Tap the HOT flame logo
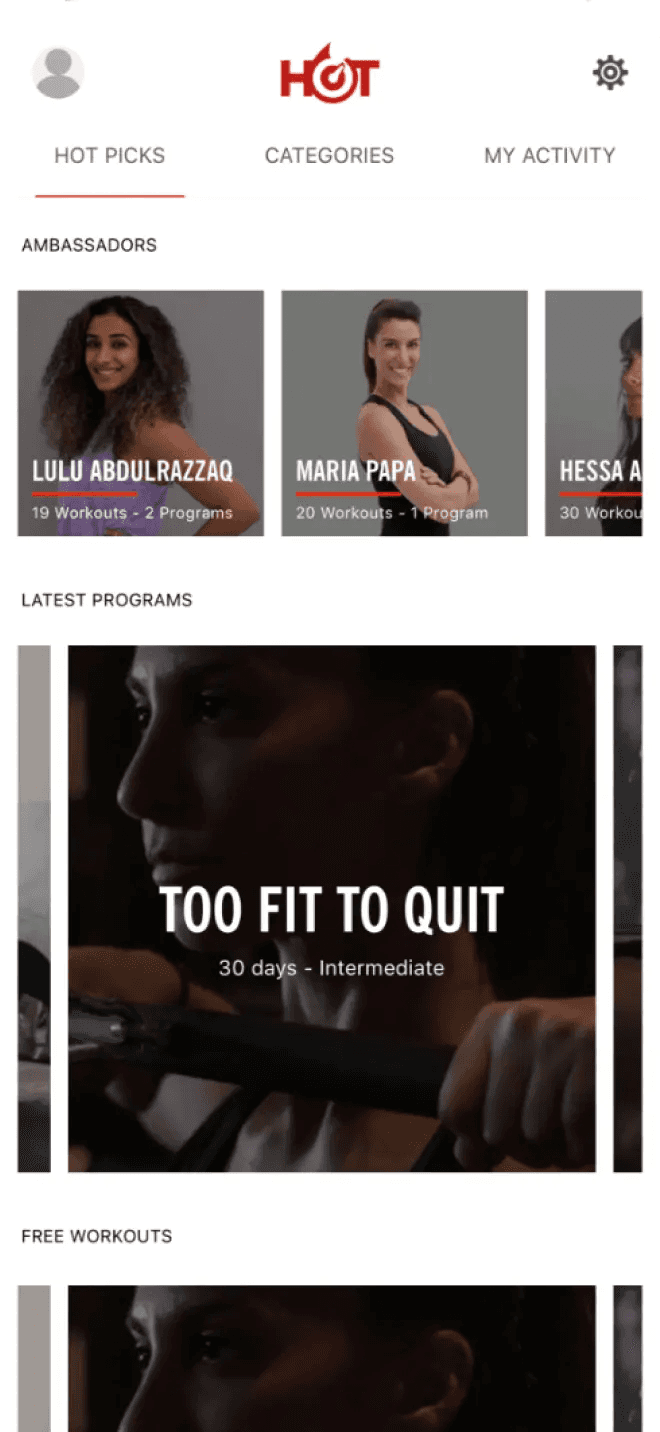The width and height of the screenshot is (660, 1432). coord(330,73)
